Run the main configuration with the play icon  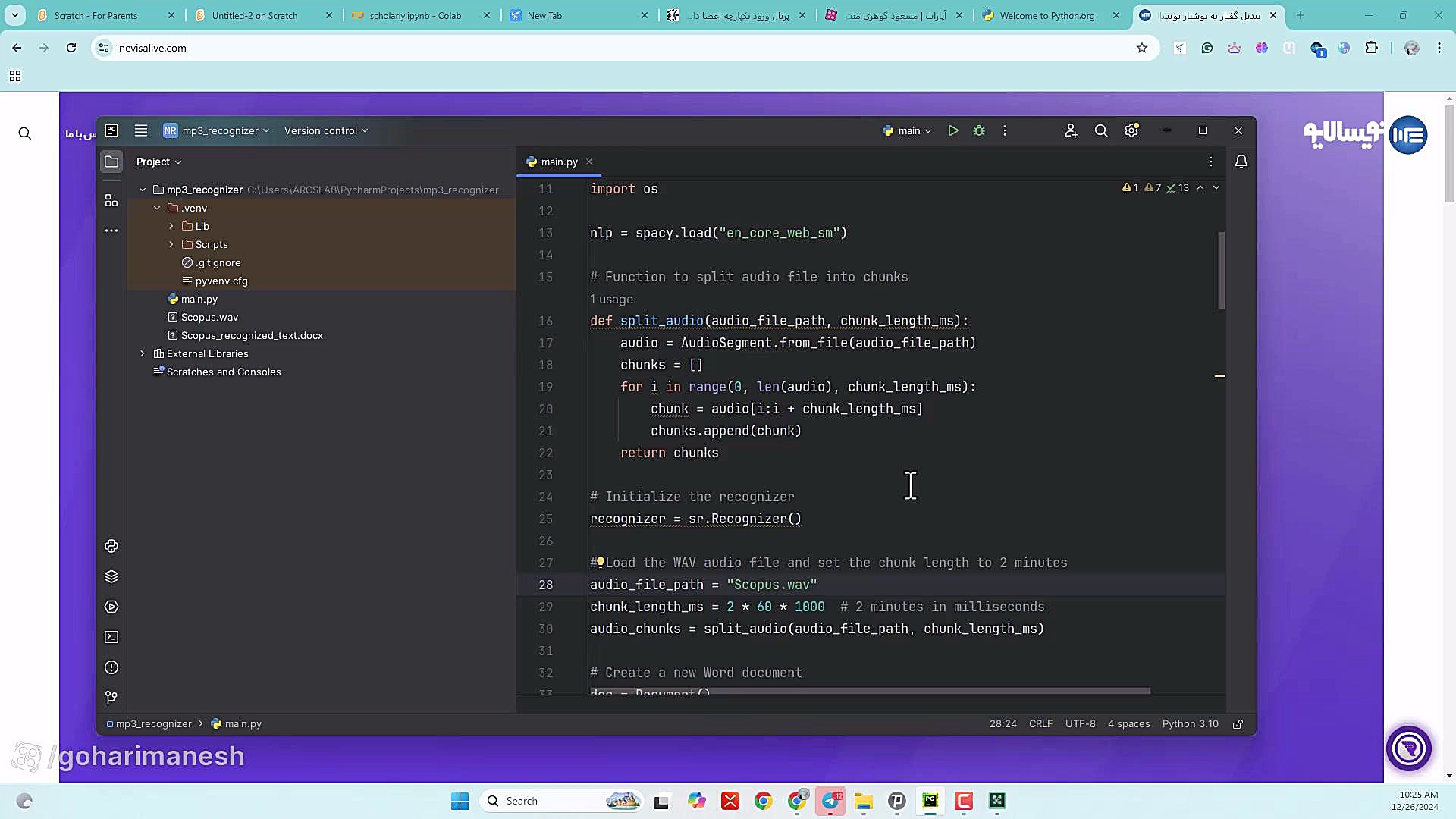pos(953,130)
